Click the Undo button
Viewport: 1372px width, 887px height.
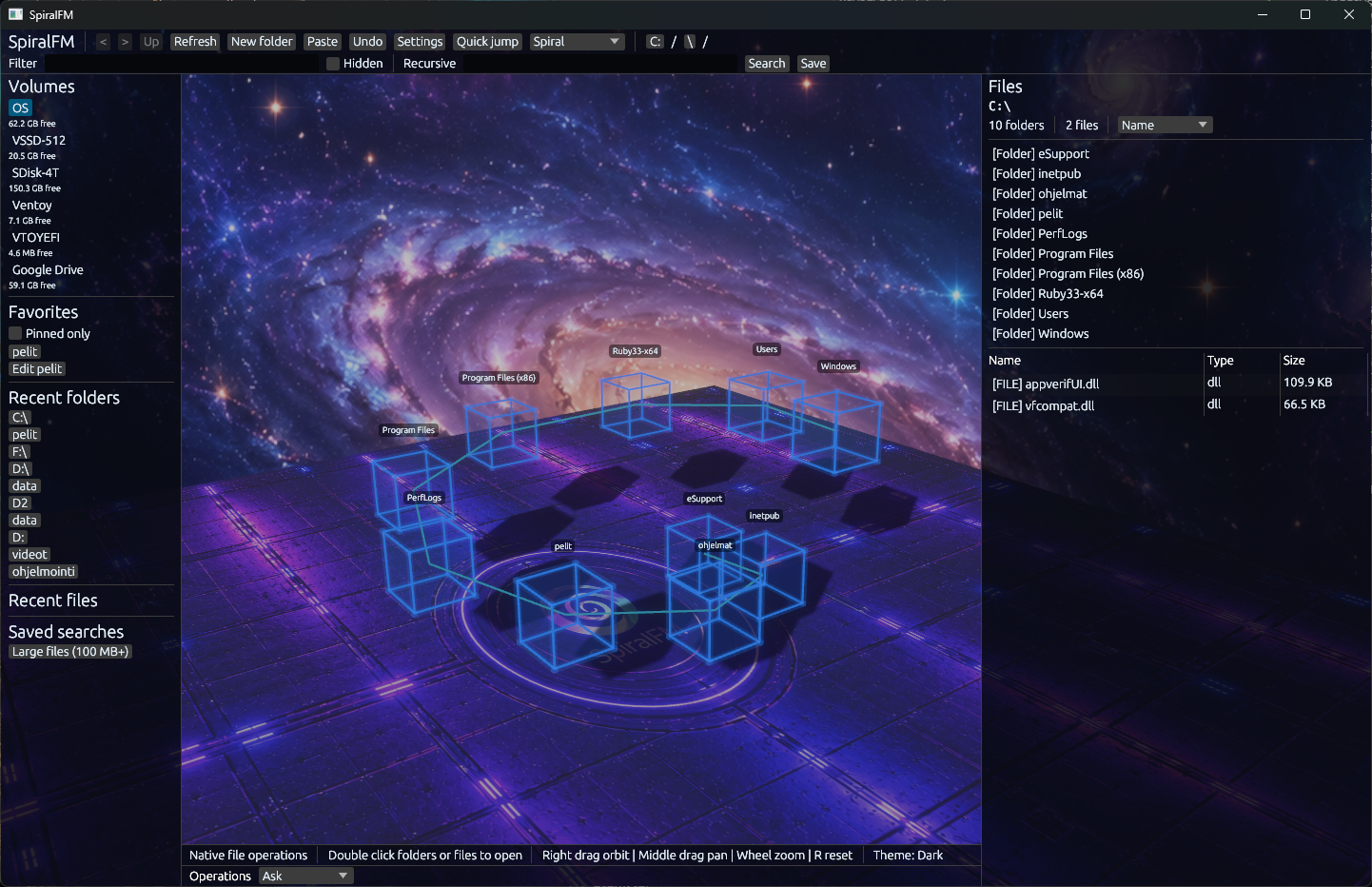tap(367, 42)
